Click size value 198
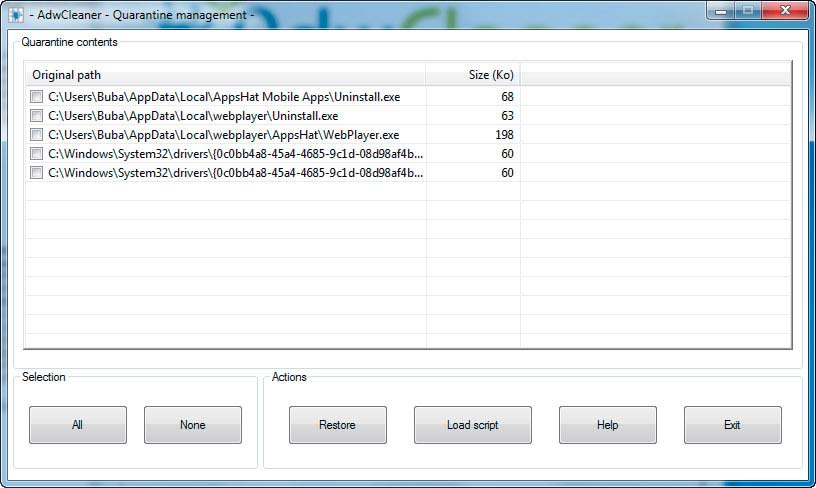Viewport: 816px width, 488px height. 504,135
